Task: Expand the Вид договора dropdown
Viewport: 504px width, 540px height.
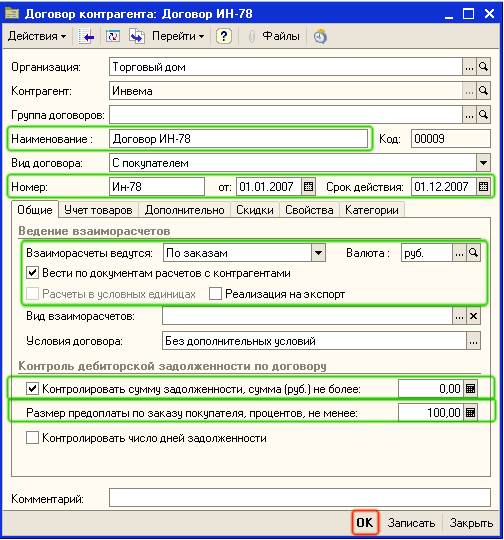Action: [x=483, y=163]
